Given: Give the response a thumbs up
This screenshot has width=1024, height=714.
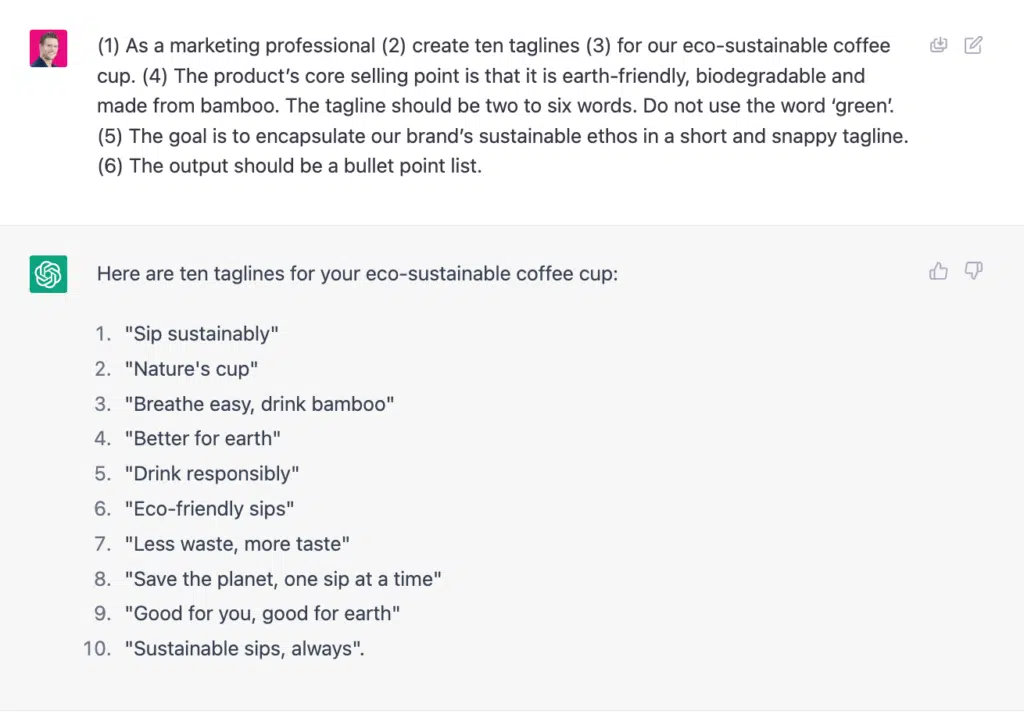Looking at the screenshot, I should coord(938,271).
